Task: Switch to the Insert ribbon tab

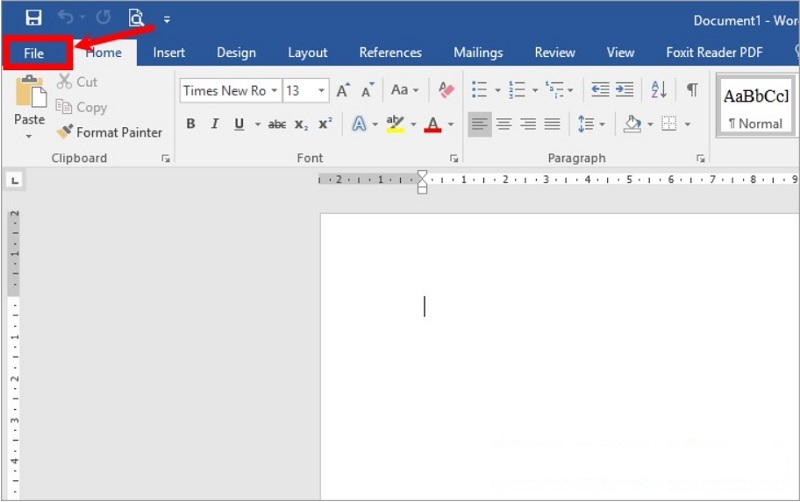Action: pos(169,53)
